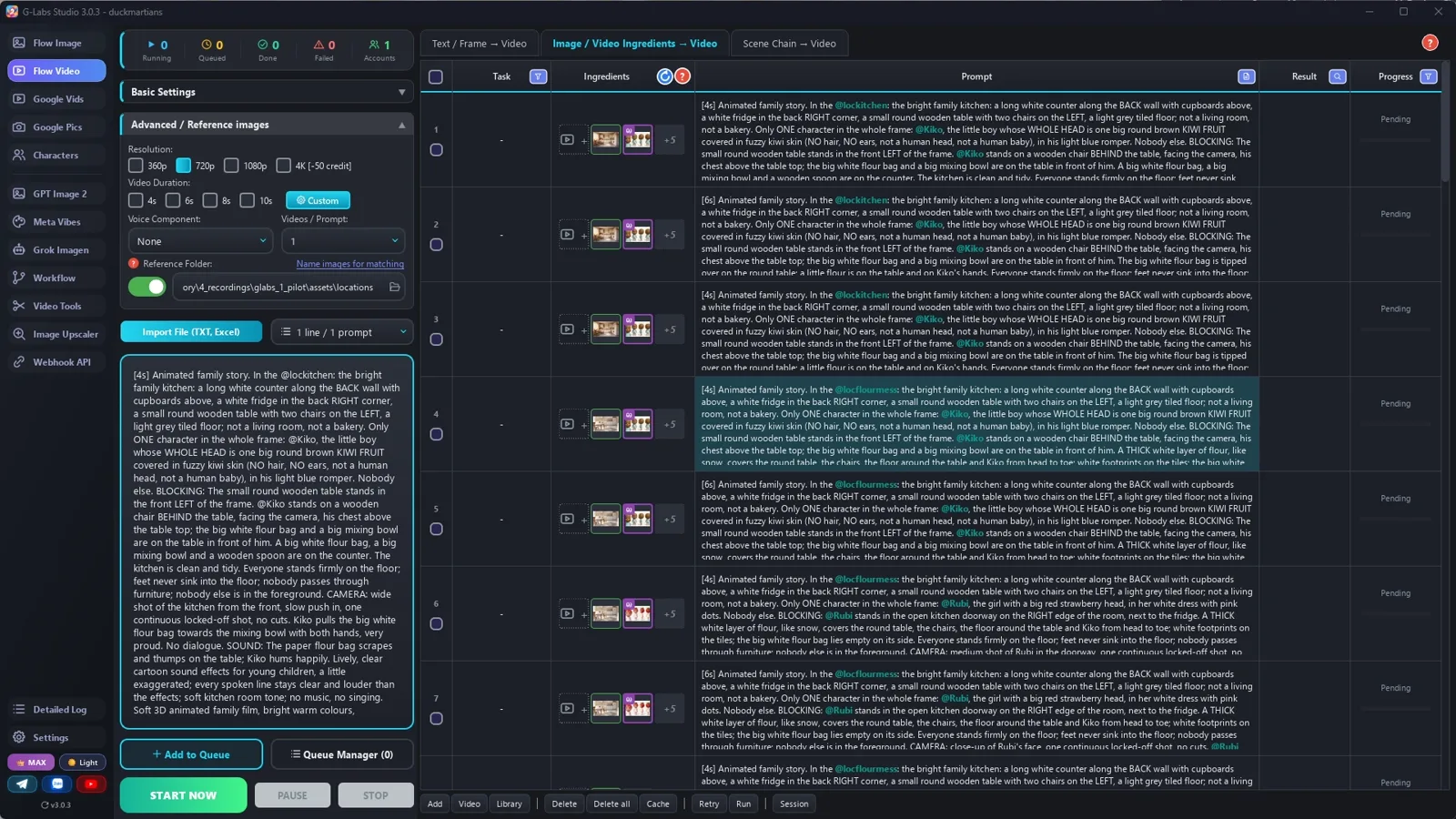This screenshot has height=819, width=1456.
Task: Click the prompt text area
Action: [267, 542]
